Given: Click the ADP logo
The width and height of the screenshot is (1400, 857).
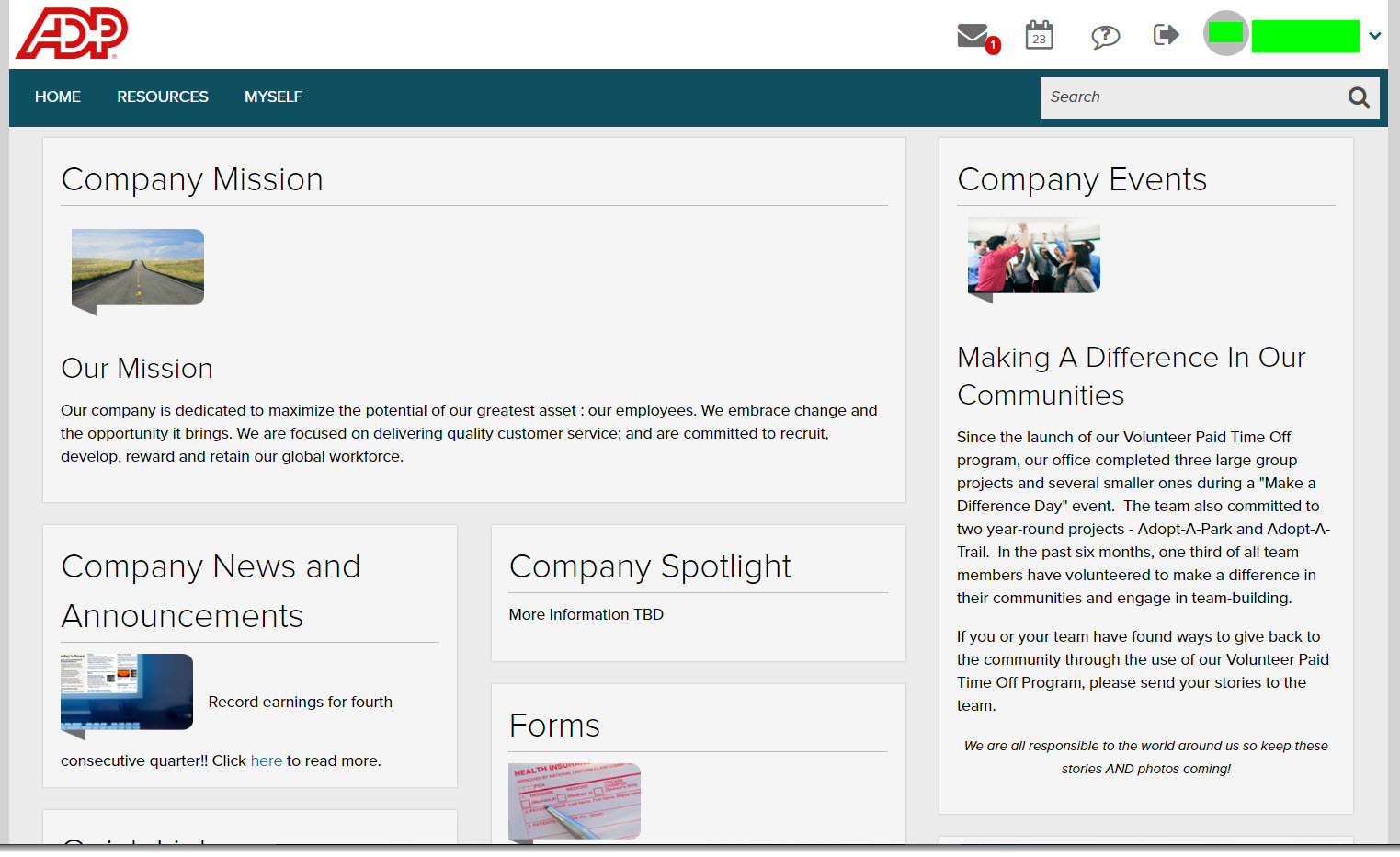Looking at the screenshot, I should [x=72, y=33].
